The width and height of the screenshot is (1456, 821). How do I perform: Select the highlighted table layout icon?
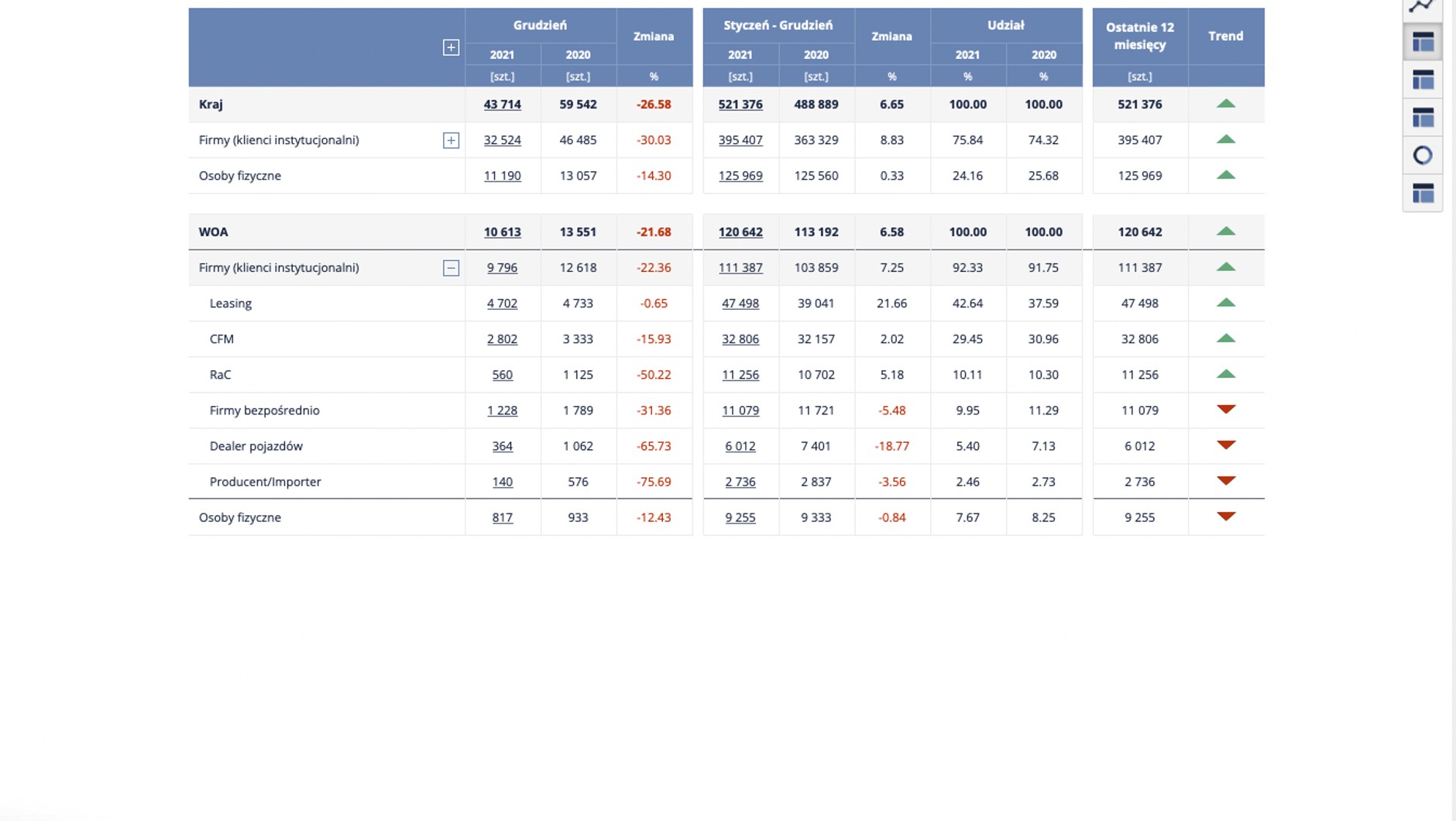pos(1423,43)
